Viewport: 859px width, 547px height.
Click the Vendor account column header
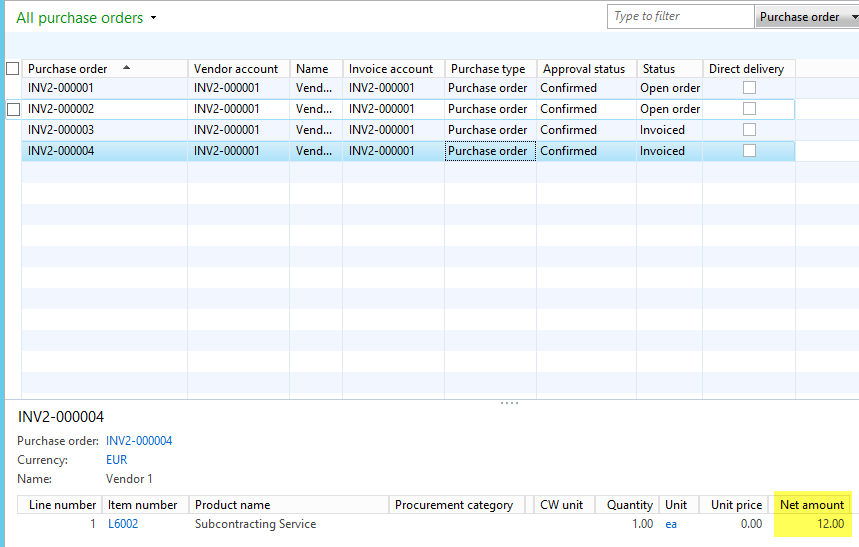pos(236,69)
